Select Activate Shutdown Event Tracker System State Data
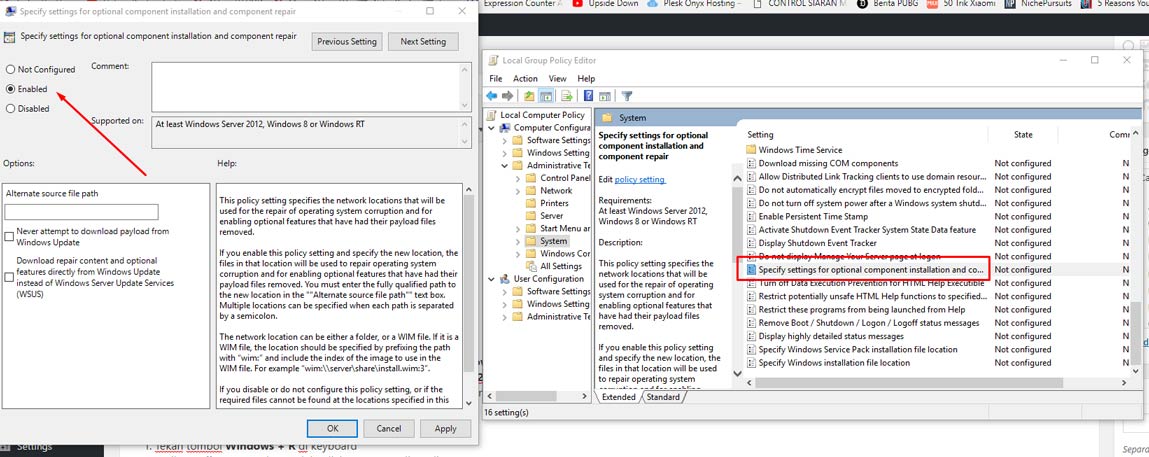 pyautogui.click(x=867, y=230)
